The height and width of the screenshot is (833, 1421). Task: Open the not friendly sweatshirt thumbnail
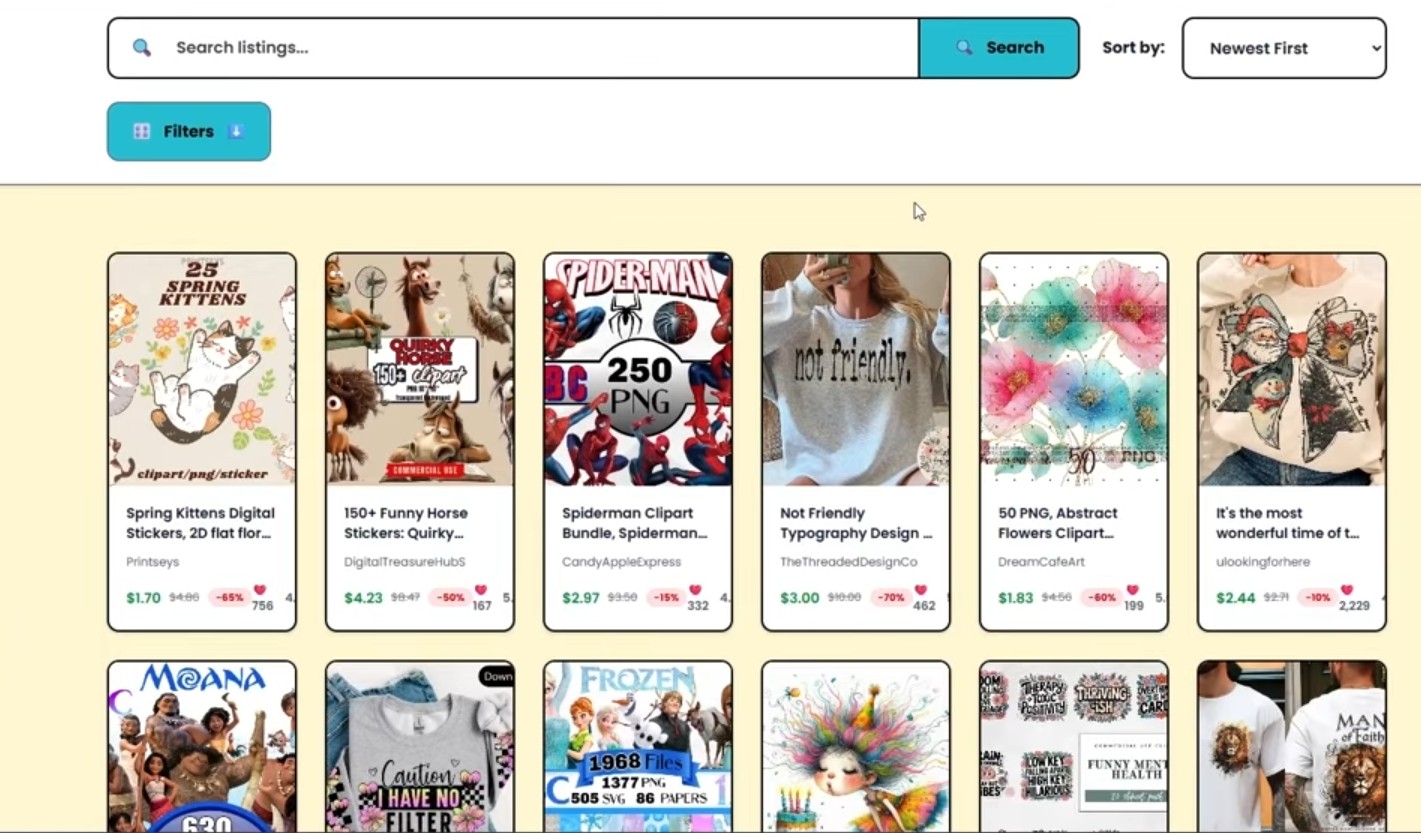click(x=856, y=369)
